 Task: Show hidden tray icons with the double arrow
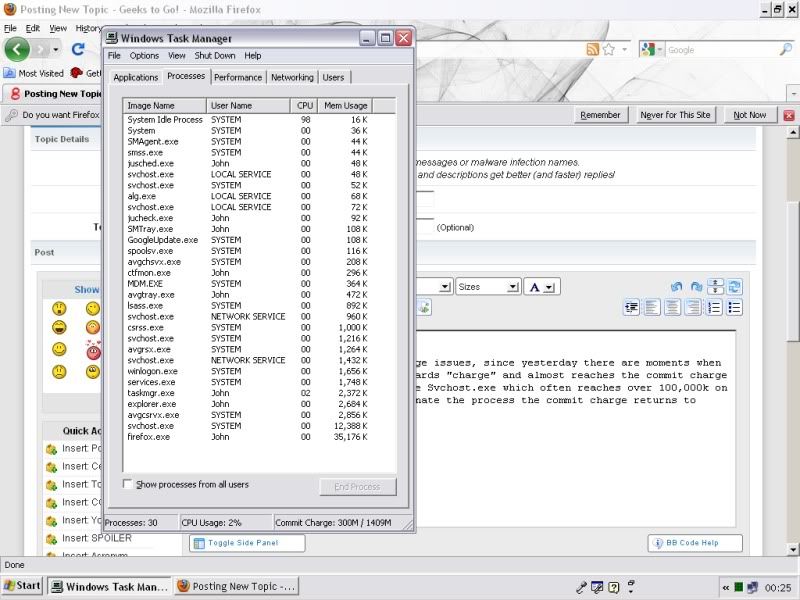tap(726, 588)
